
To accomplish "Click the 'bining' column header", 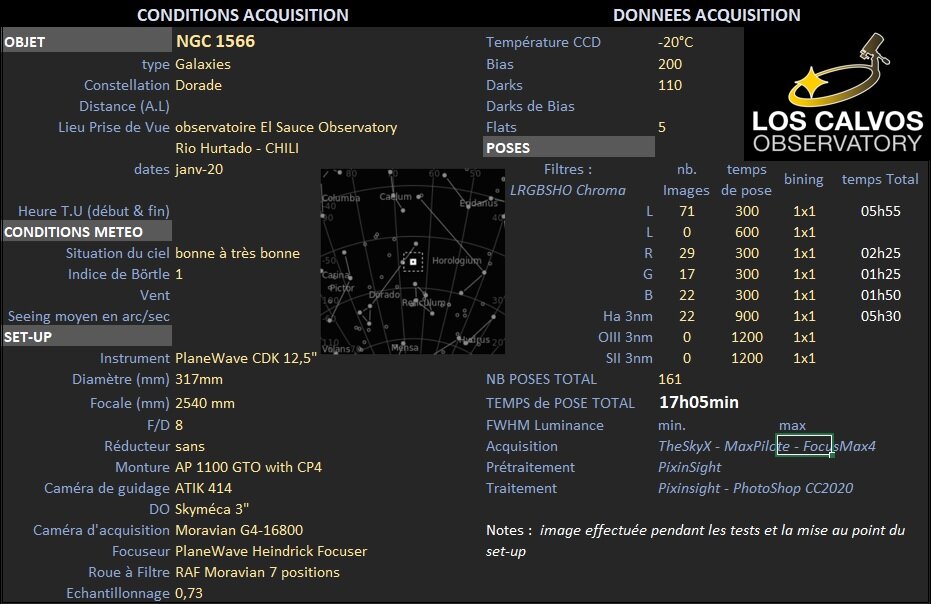I will pyautogui.click(x=803, y=179).
